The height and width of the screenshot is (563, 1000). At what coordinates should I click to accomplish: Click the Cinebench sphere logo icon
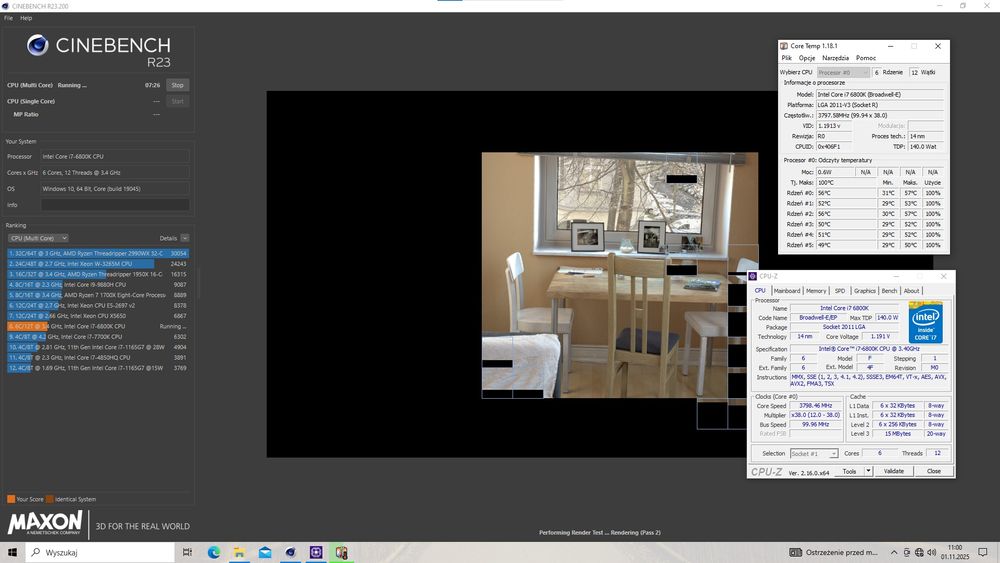coord(37,45)
